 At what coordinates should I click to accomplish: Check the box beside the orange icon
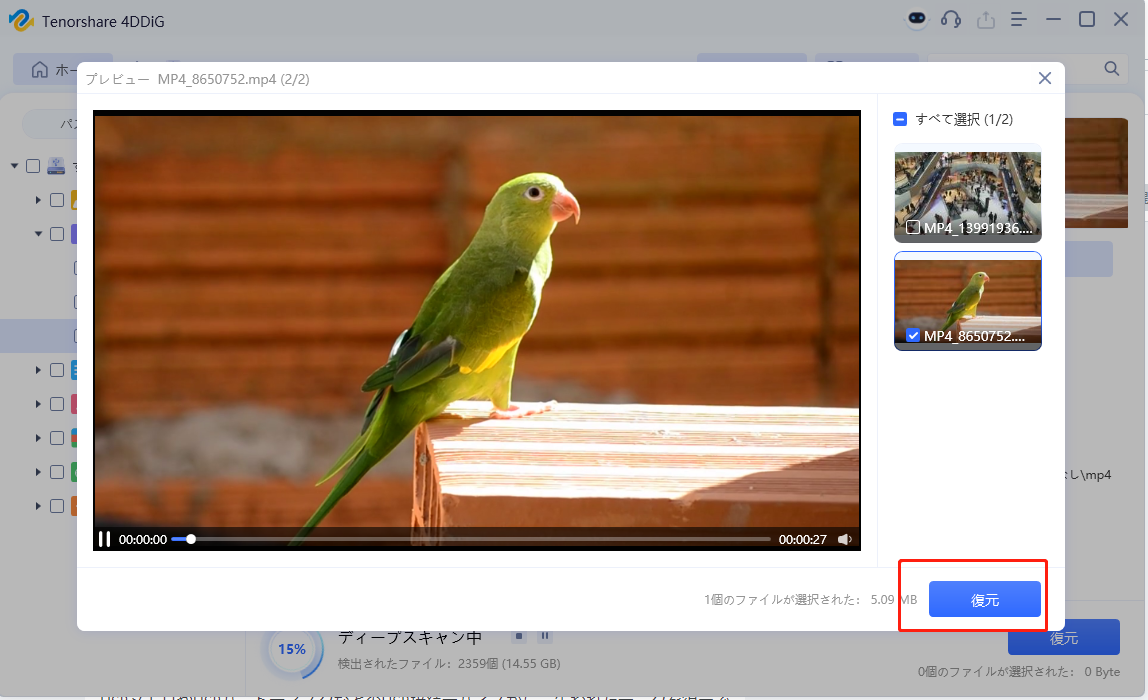click(x=57, y=506)
